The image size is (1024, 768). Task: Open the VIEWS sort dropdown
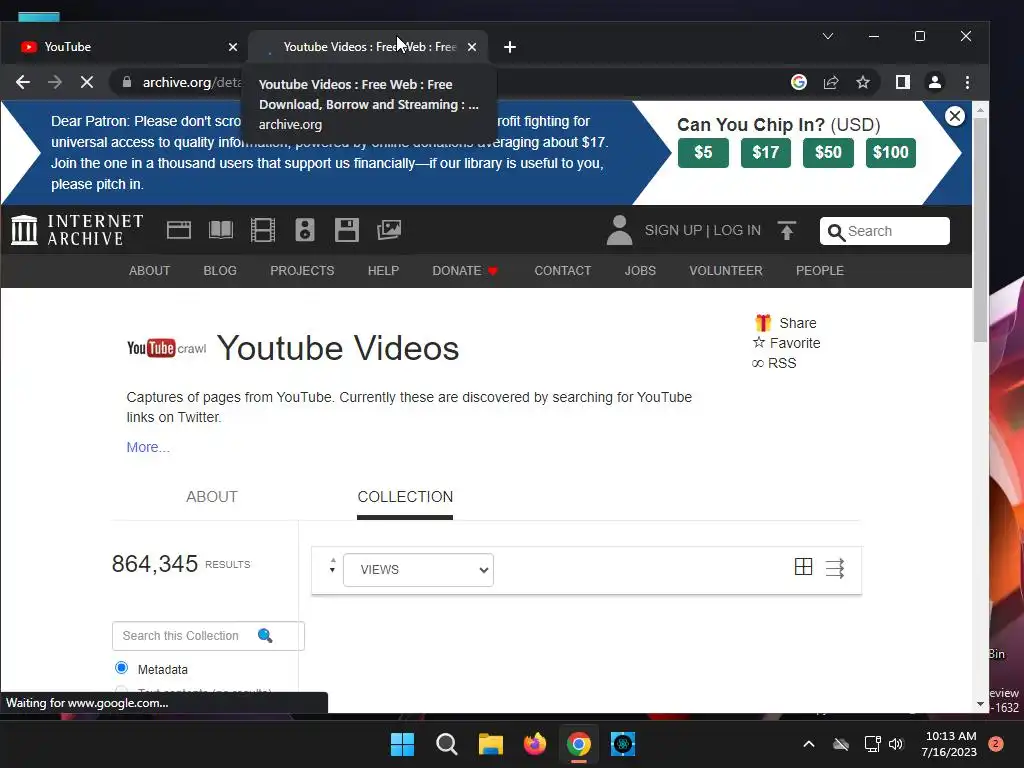(x=419, y=569)
